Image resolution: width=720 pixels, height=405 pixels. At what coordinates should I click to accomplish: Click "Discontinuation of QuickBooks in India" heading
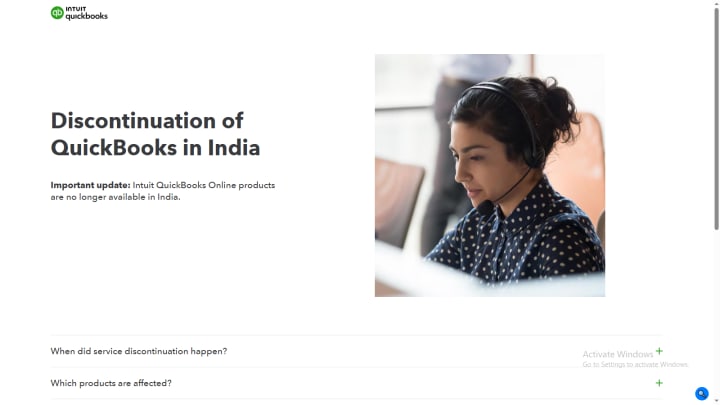[x=155, y=134]
